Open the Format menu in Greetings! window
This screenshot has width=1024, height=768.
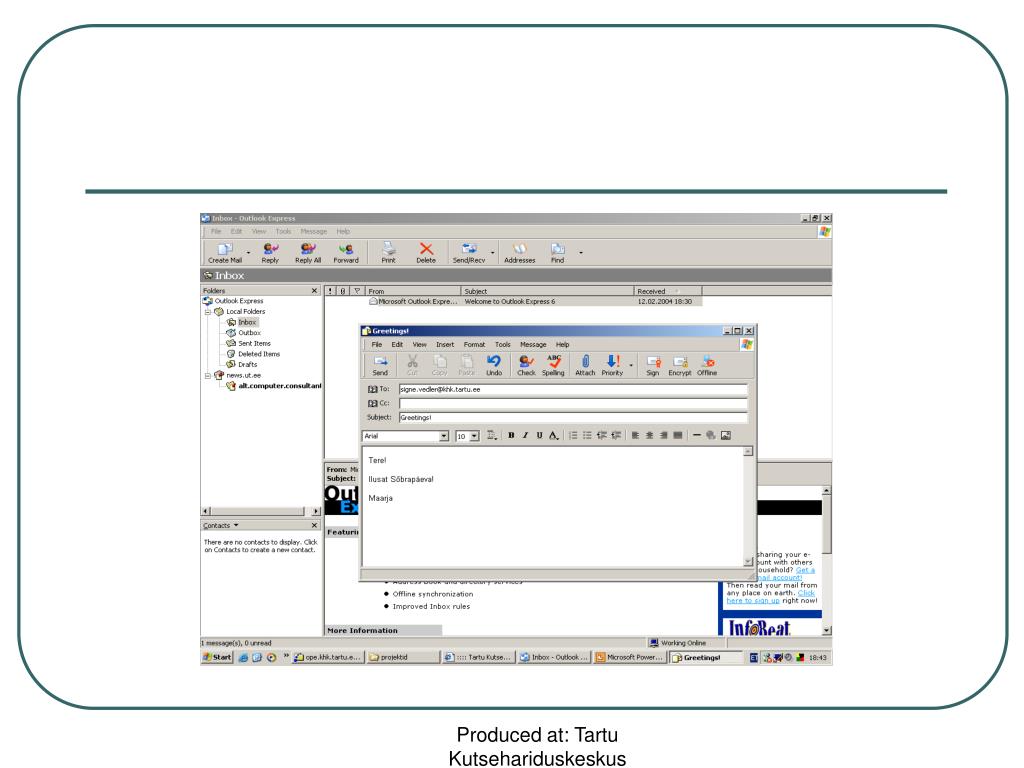(x=474, y=344)
